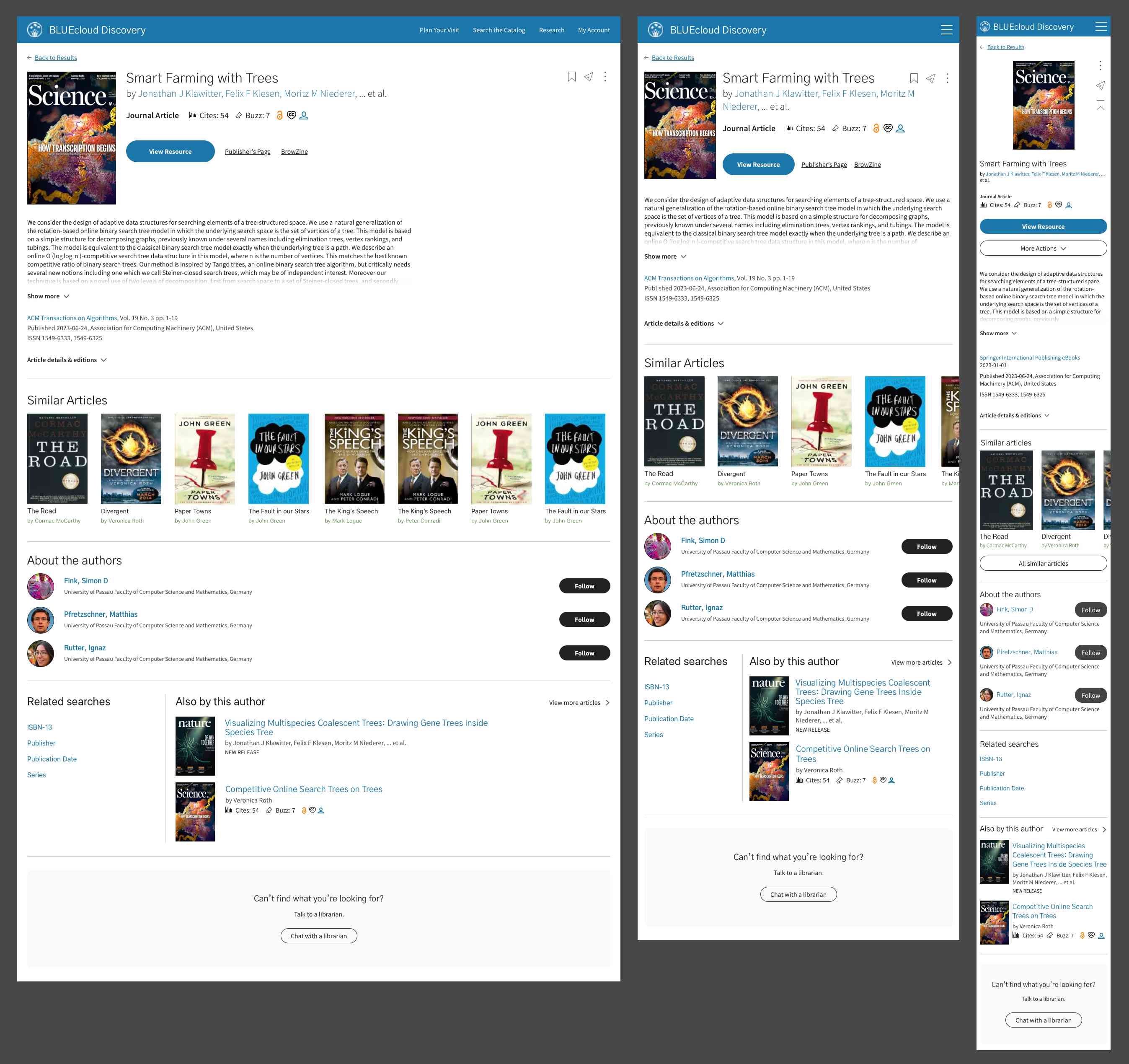Open My Account from the top navigation
The width and height of the screenshot is (1129, 1064).
(594, 29)
